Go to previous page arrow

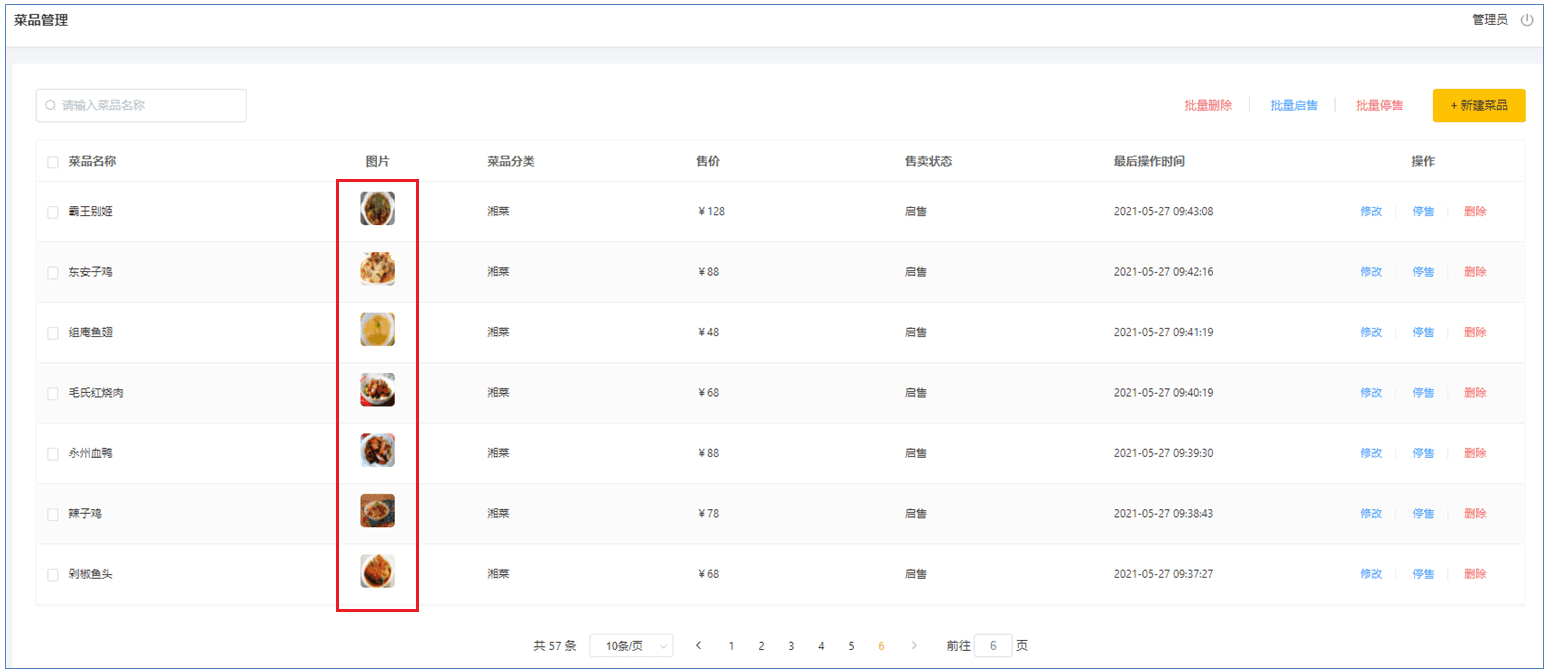click(x=698, y=646)
